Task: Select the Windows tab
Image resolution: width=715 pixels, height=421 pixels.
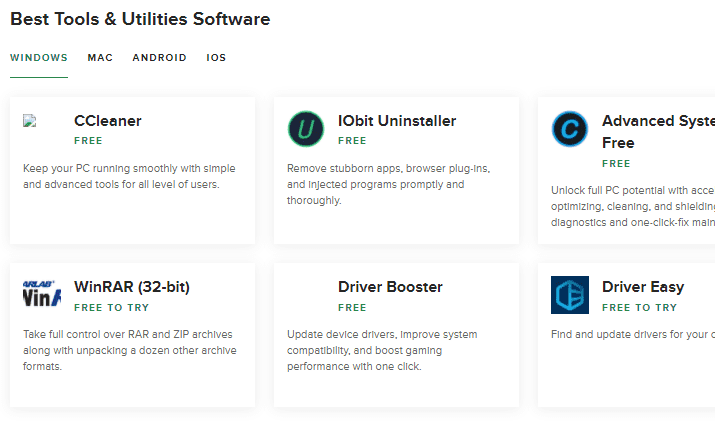Action: 39,58
